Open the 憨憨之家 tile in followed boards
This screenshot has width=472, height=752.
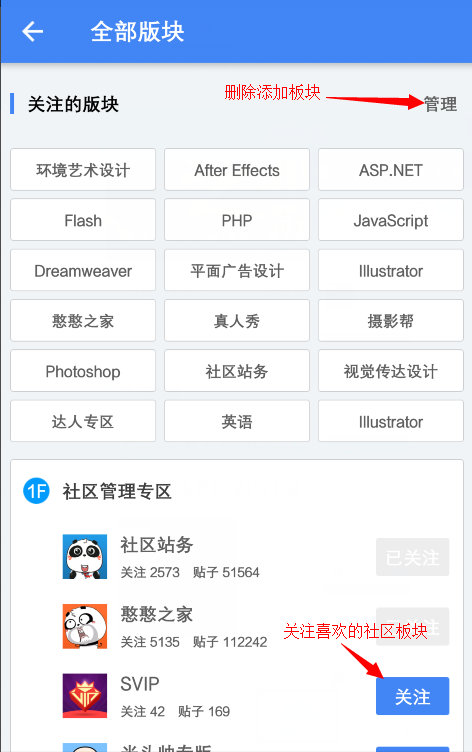[x=83, y=321]
